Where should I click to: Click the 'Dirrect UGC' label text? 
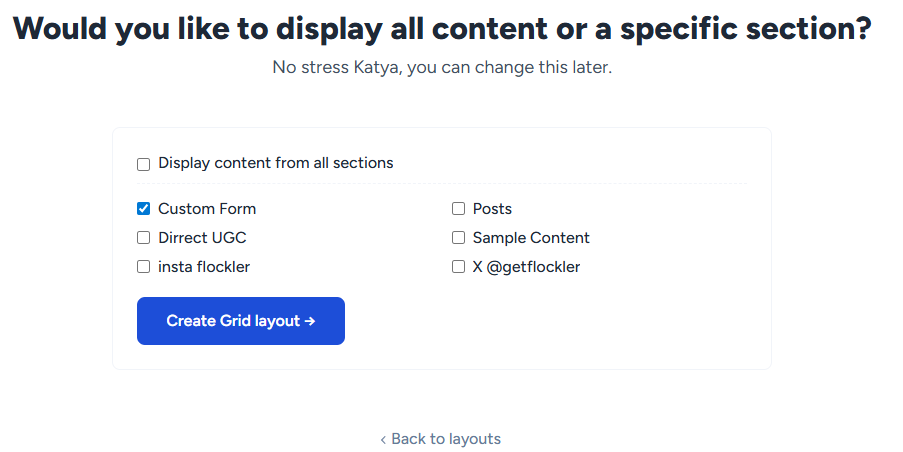click(x=202, y=238)
